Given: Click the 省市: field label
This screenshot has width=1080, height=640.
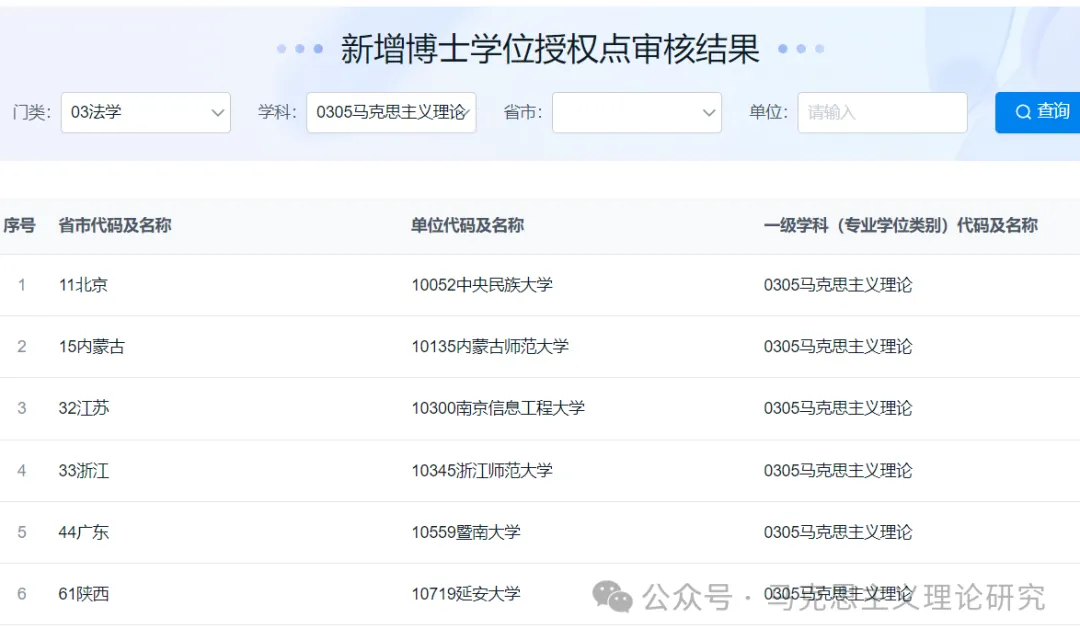Looking at the screenshot, I should click(x=523, y=112).
